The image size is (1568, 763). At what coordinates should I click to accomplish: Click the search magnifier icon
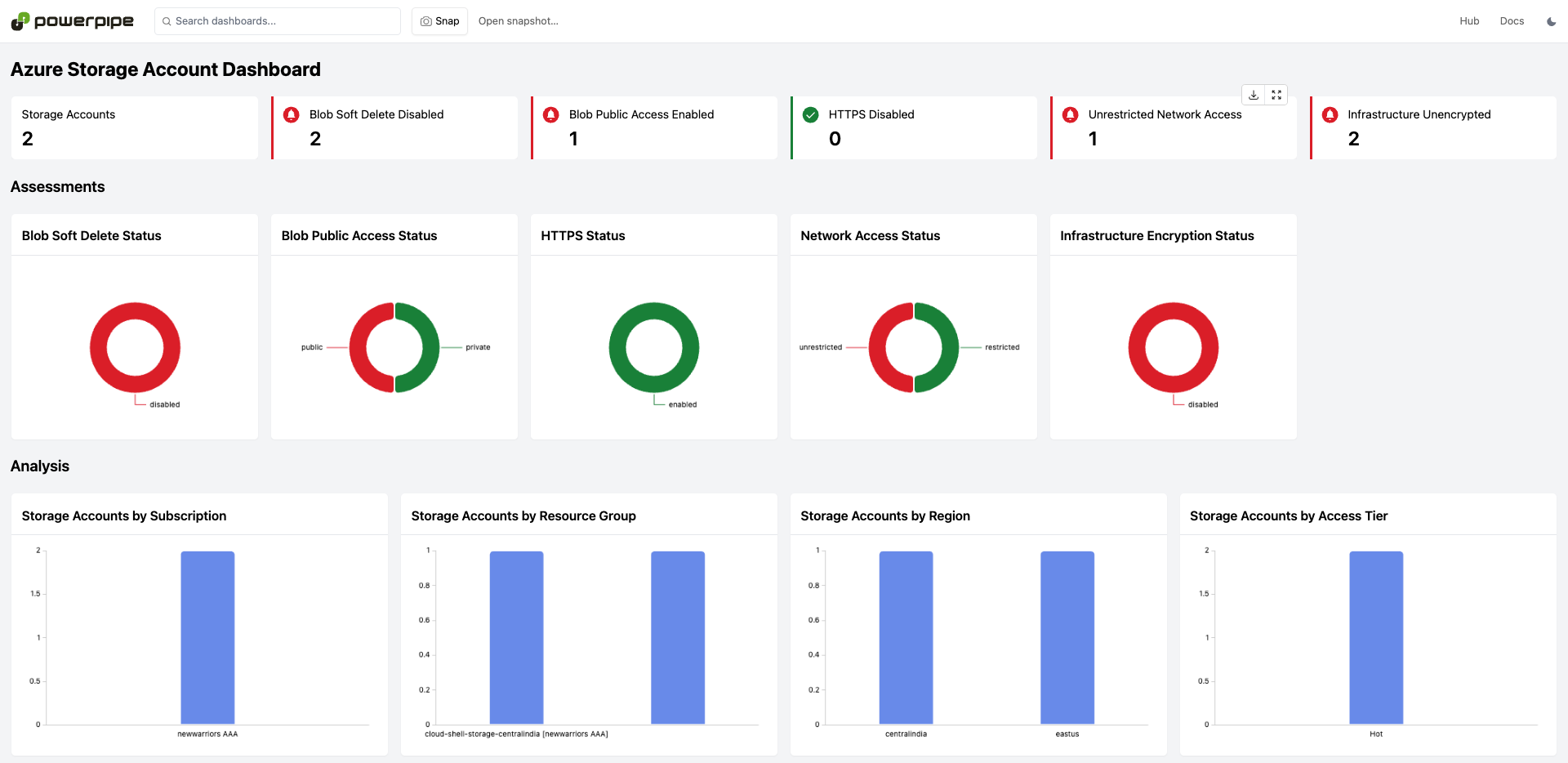coord(167,21)
